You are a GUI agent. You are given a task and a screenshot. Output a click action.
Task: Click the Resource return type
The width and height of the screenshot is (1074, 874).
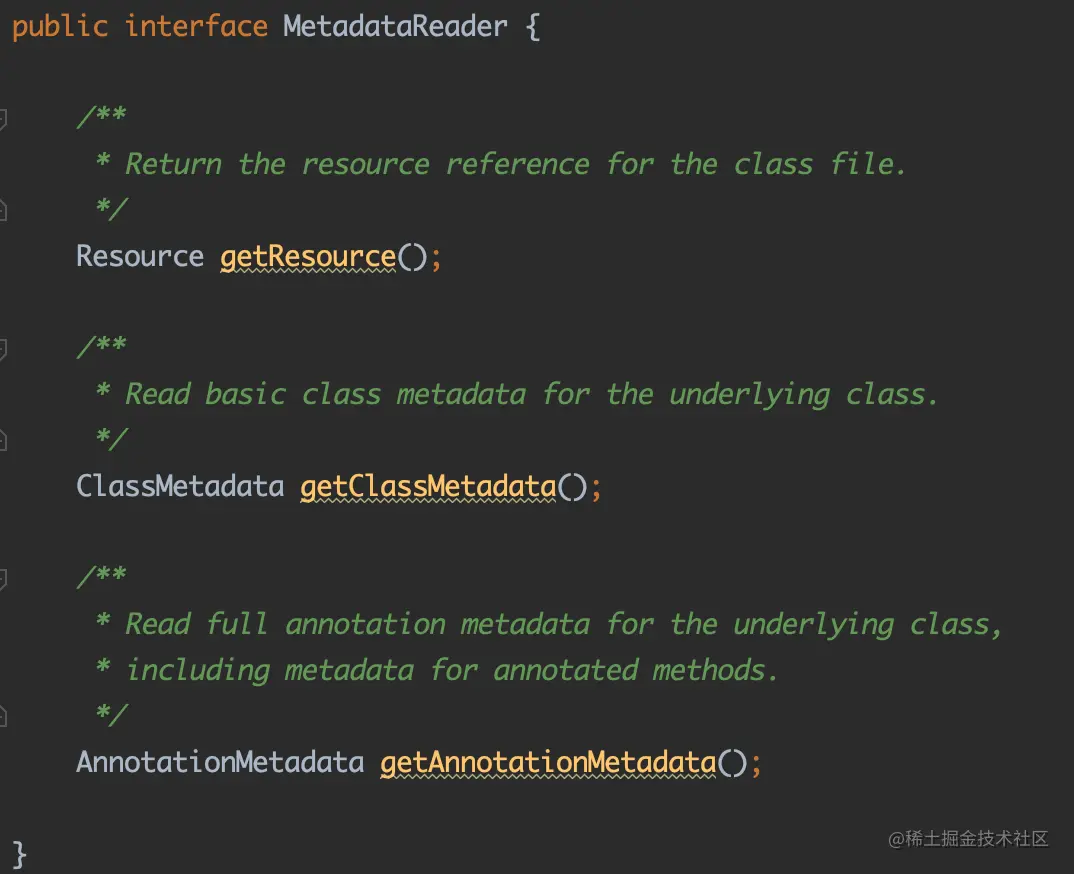tap(140, 256)
